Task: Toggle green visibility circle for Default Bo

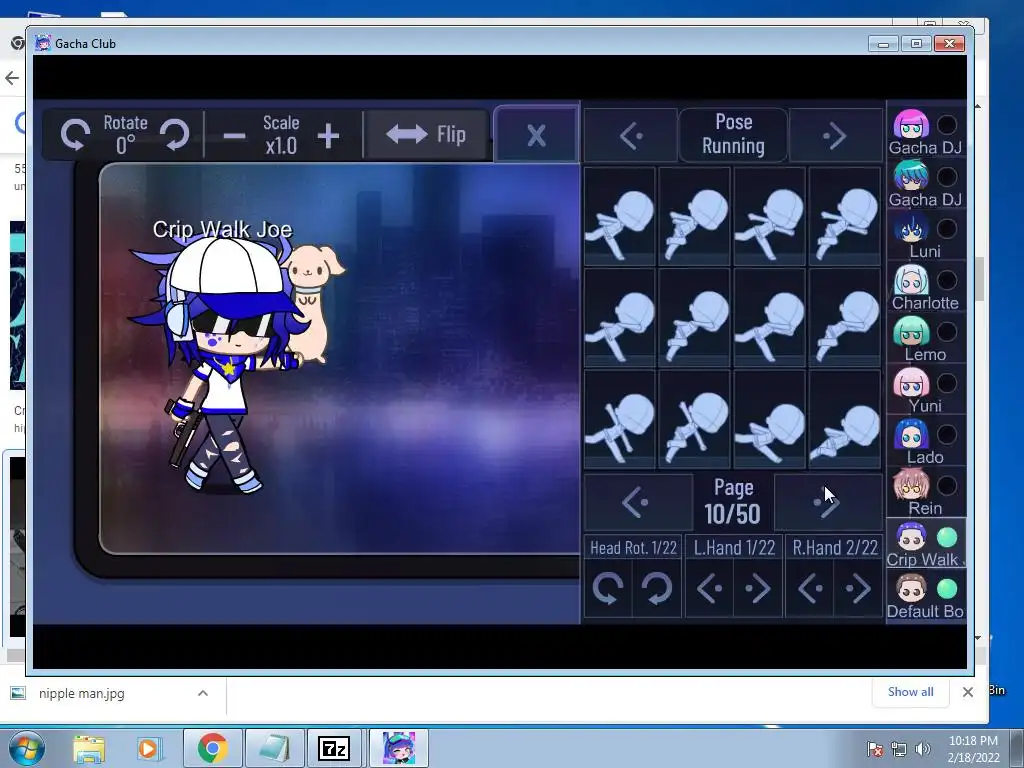Action: coord(947,589)
